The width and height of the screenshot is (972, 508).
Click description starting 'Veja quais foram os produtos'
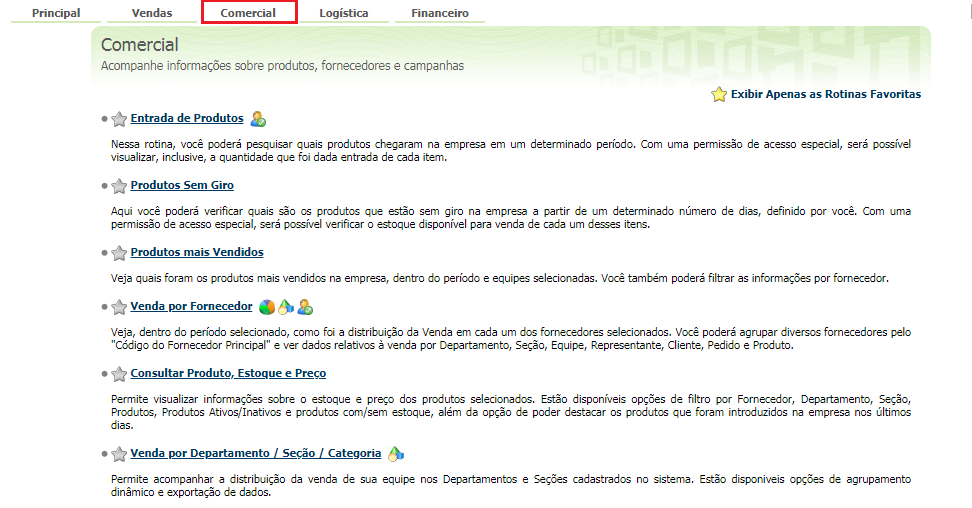pos(500,279)
